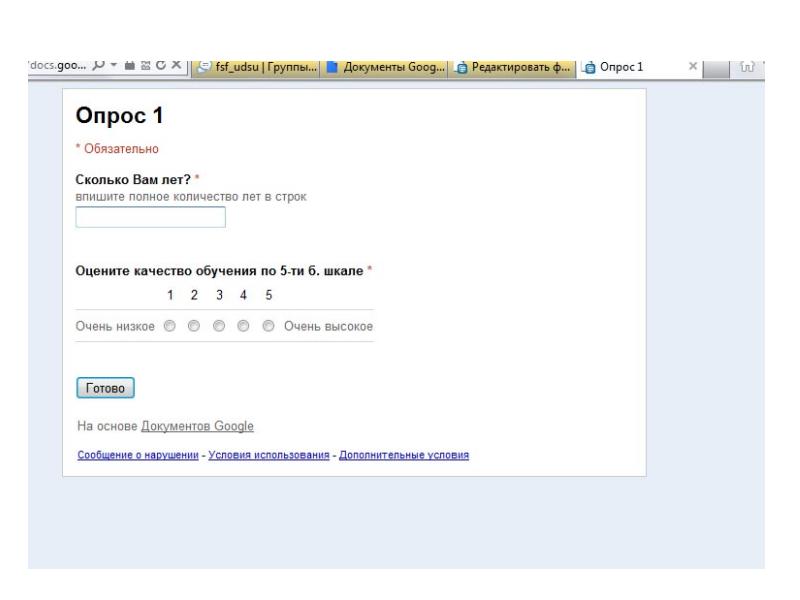Image resolution: width=800 pixels, height=600 pixels.
Task: Switch to the Документы Google tab
Action: (x=384, y=67)
